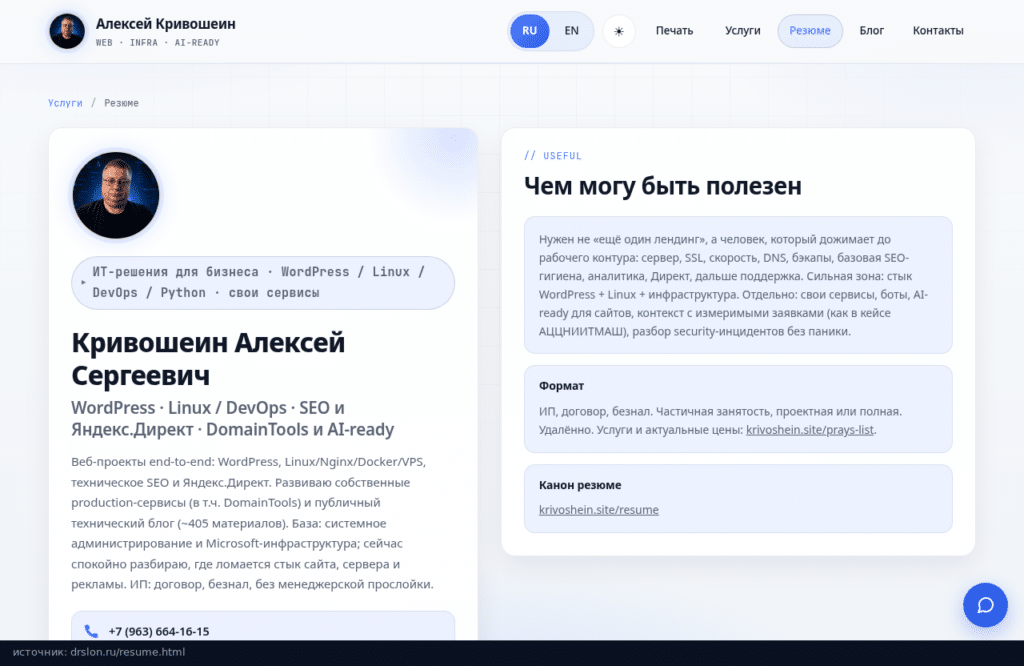Image resolution: width=1024 pixels, height=666 pixels.
Task: Click the WEB · INFRA · AI-READY tagline
Action: tap(157, 42)
